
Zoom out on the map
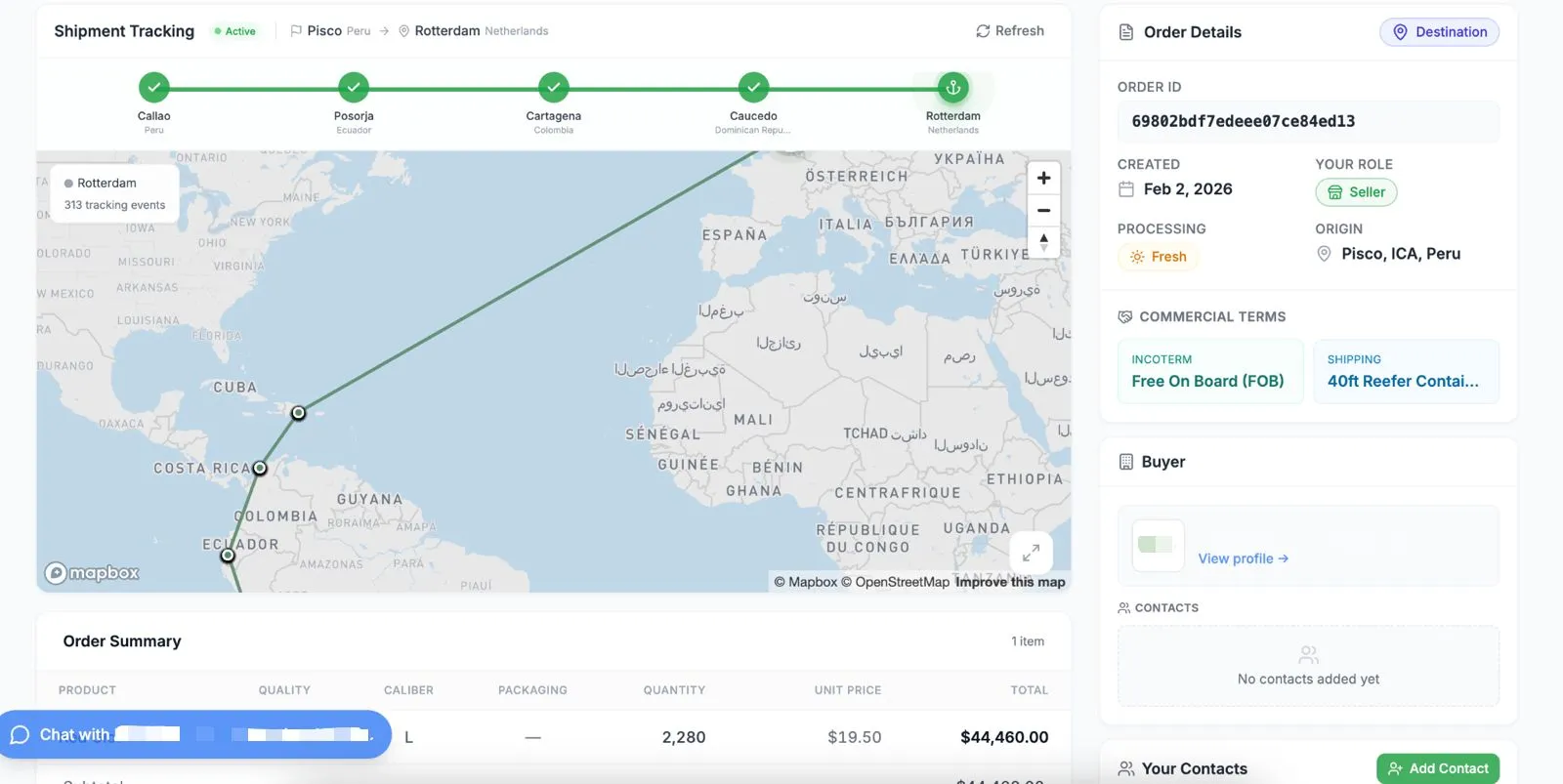[x=1043, y=210]
